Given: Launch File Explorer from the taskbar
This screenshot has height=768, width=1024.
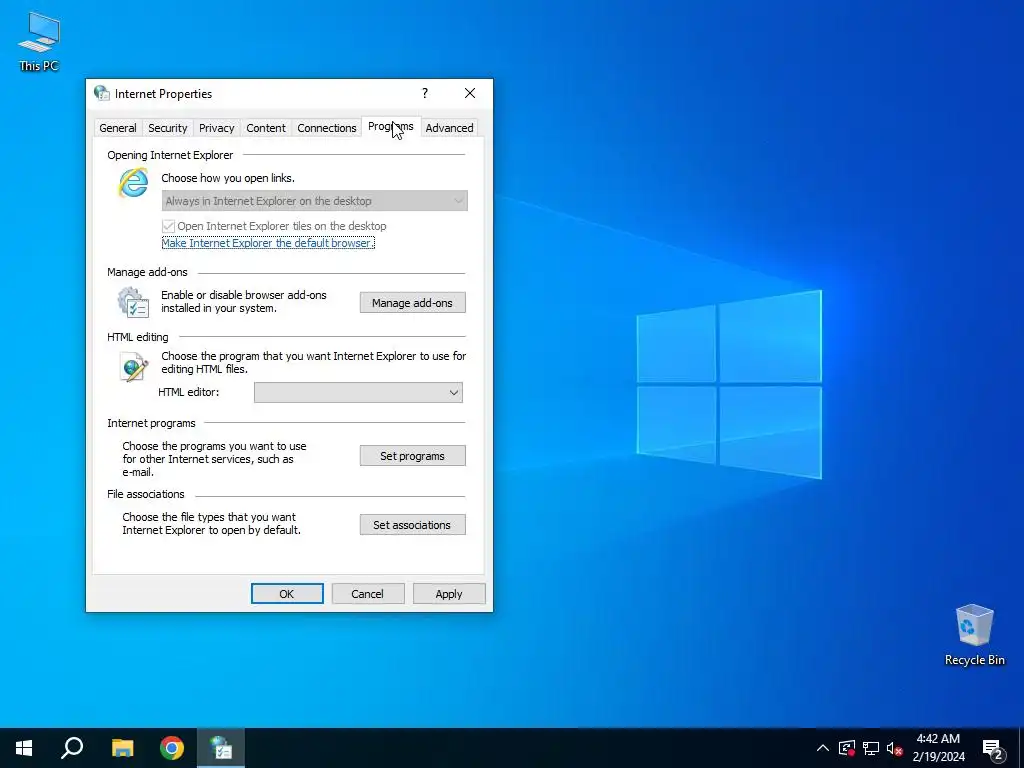Looking at the screenshot, I should [122, 748].
